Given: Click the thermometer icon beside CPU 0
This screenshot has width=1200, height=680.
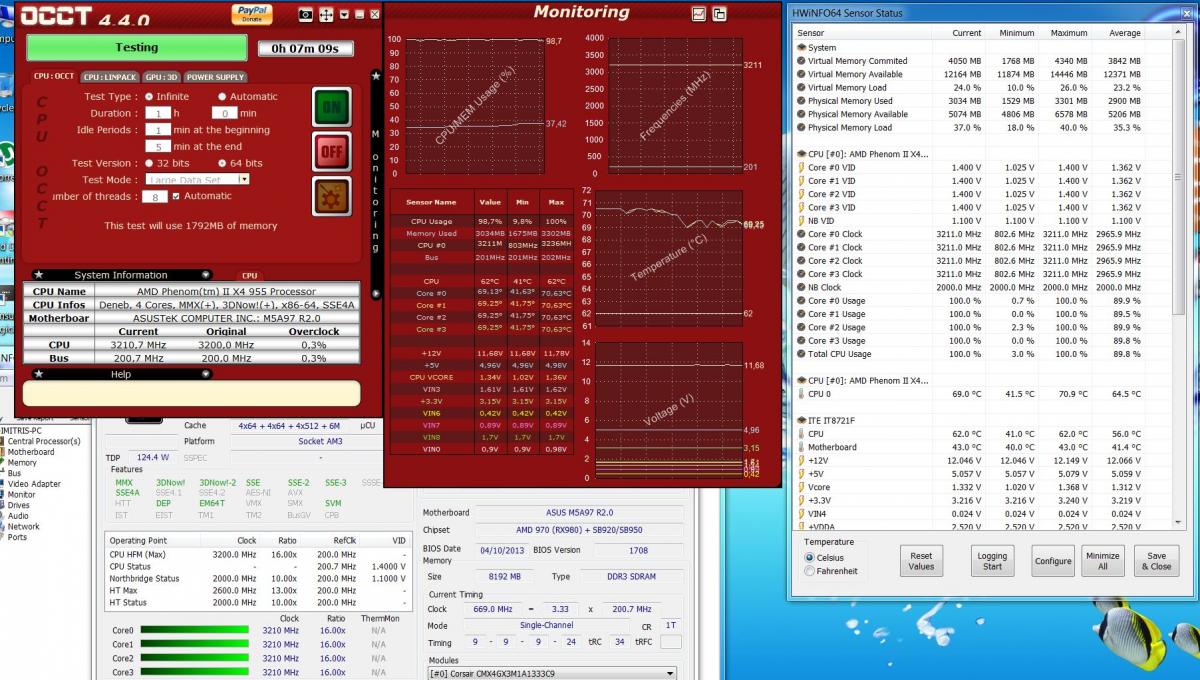Looking at the screenshot, I should [801, 394].
